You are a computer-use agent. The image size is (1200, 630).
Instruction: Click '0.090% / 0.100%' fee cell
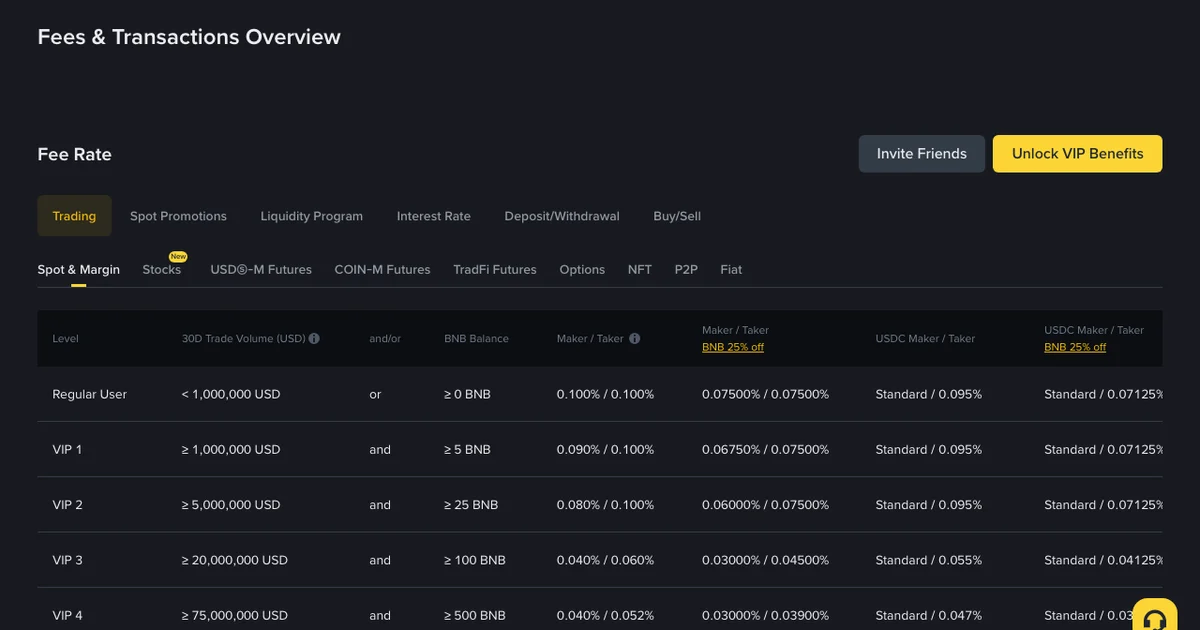[605, 450]
